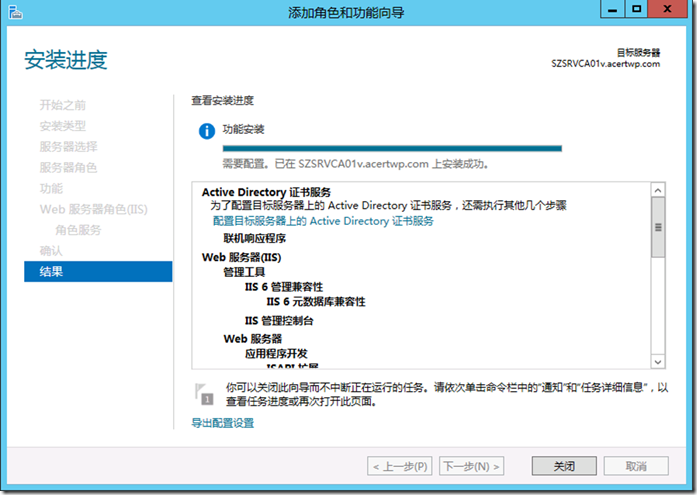This screenshot has height=495, width=697.
Task: Click the blue information icon beside 功能安装
Action: tap(207, 131)
